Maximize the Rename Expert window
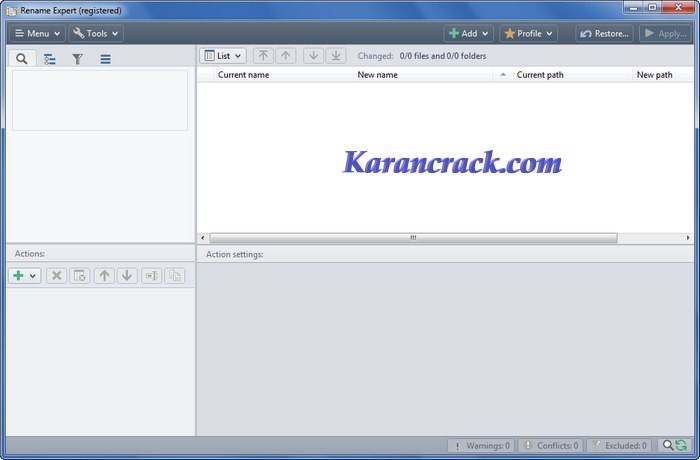The image size is (700, 460). tap(652, 8)
